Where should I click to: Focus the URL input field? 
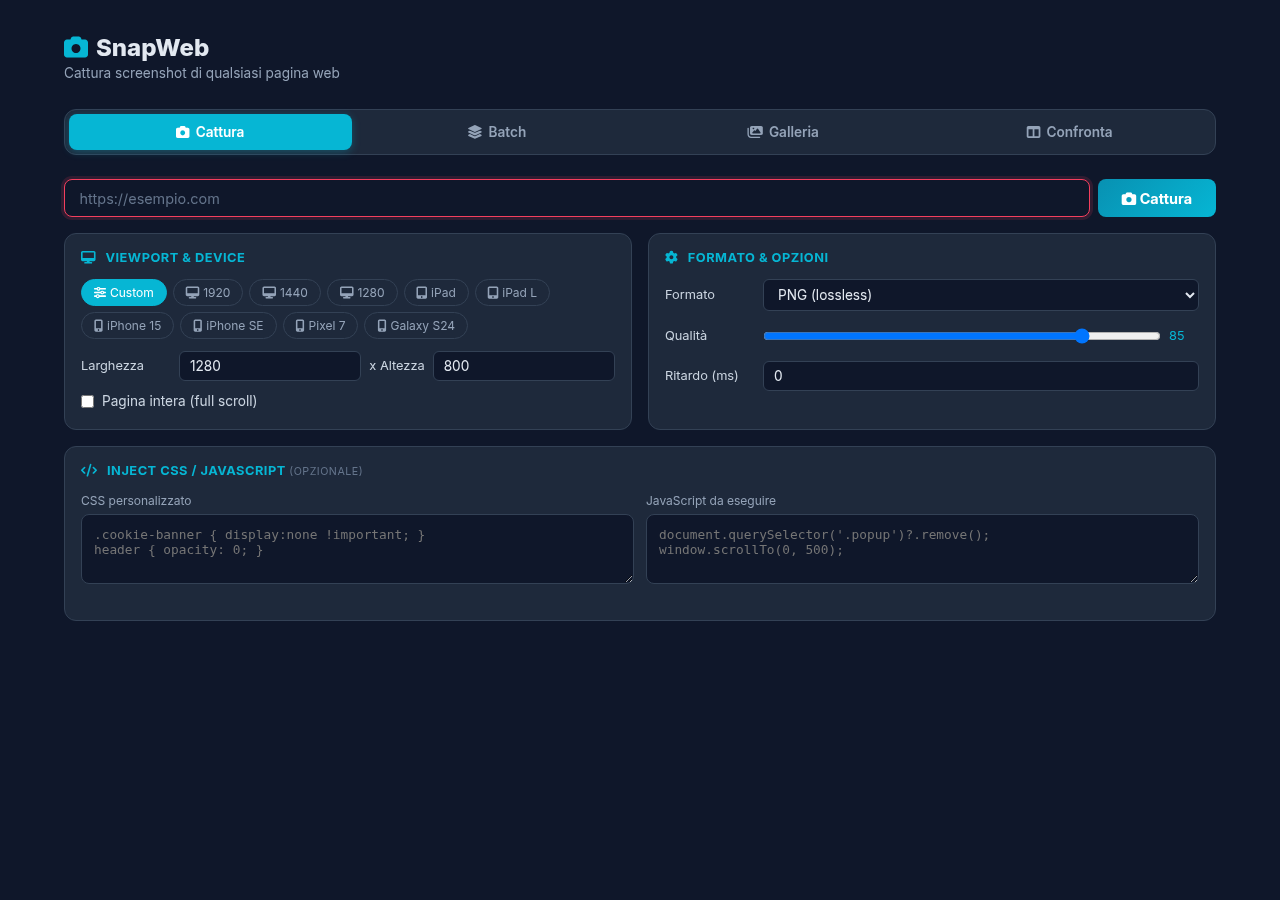pyautogui.click(x=576, y=198)
